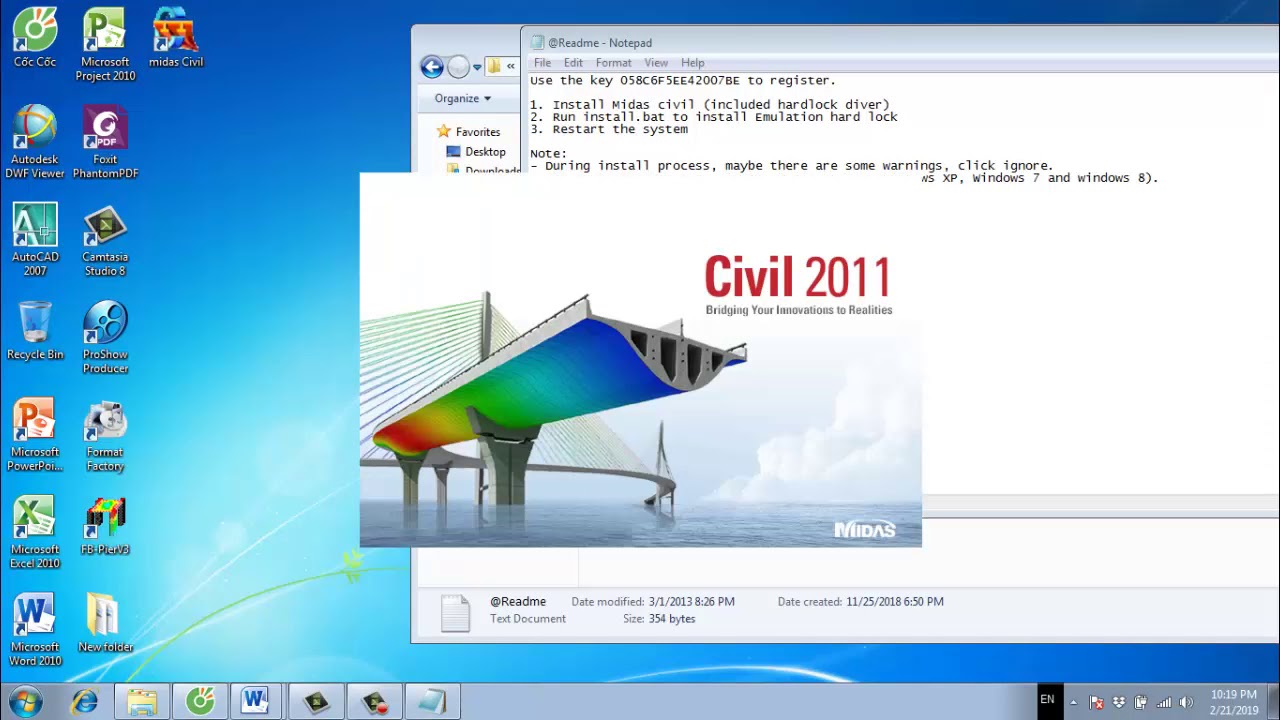1280x720 pixels.
Task: Select Favorites in Explorer navigation pane
Action: (469, 132)
